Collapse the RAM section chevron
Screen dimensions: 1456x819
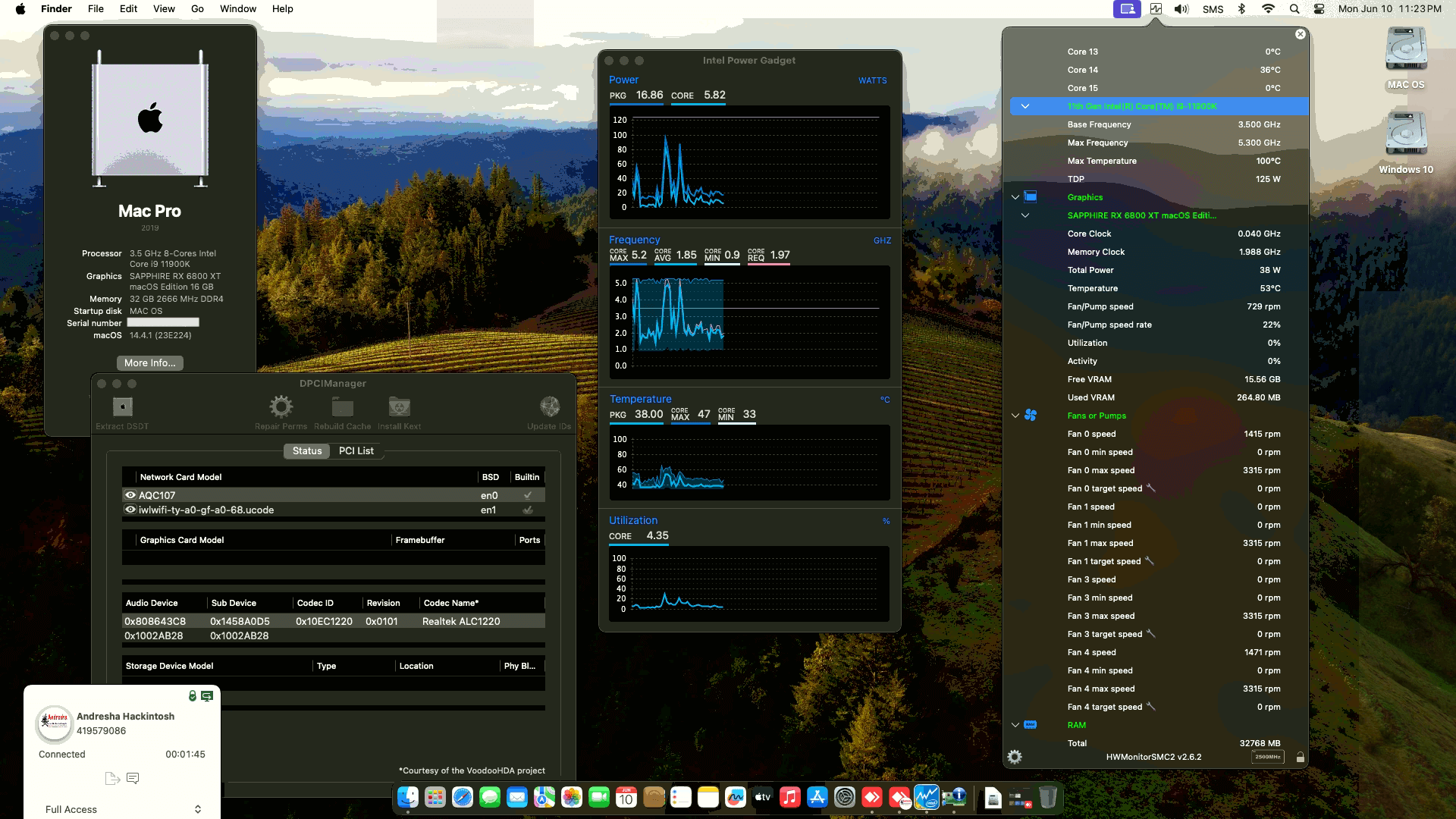point(1015,724)
